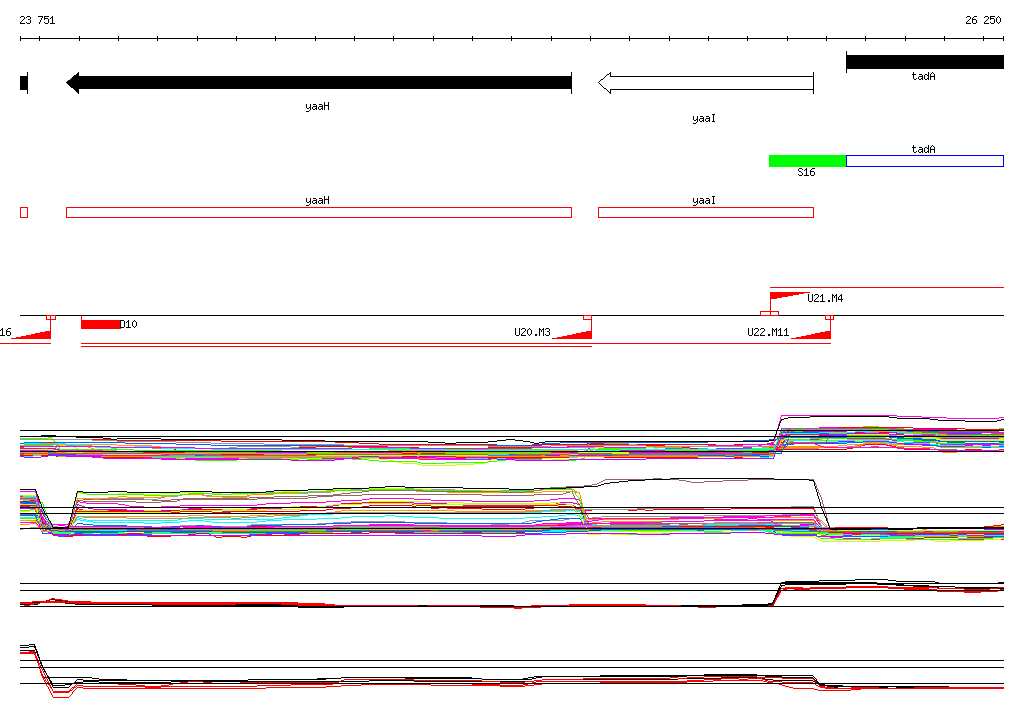Screen dimensions: 1024x714
Task: Click the 23 751 start coordinate label
Action: pyautogui.click(x=37, y=20)
